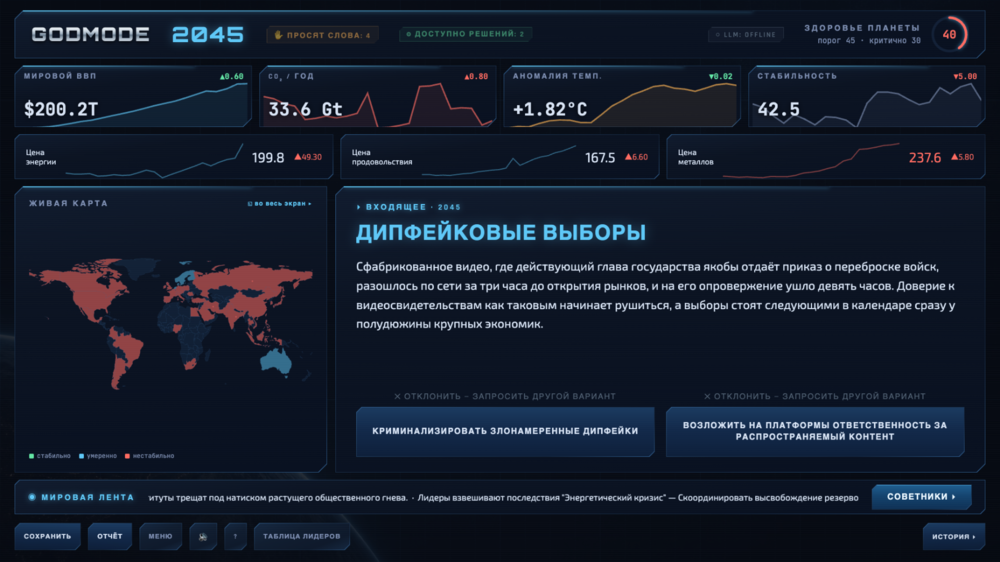Choose Возложить на платформы ответственность за контент

tap(815, 431)
